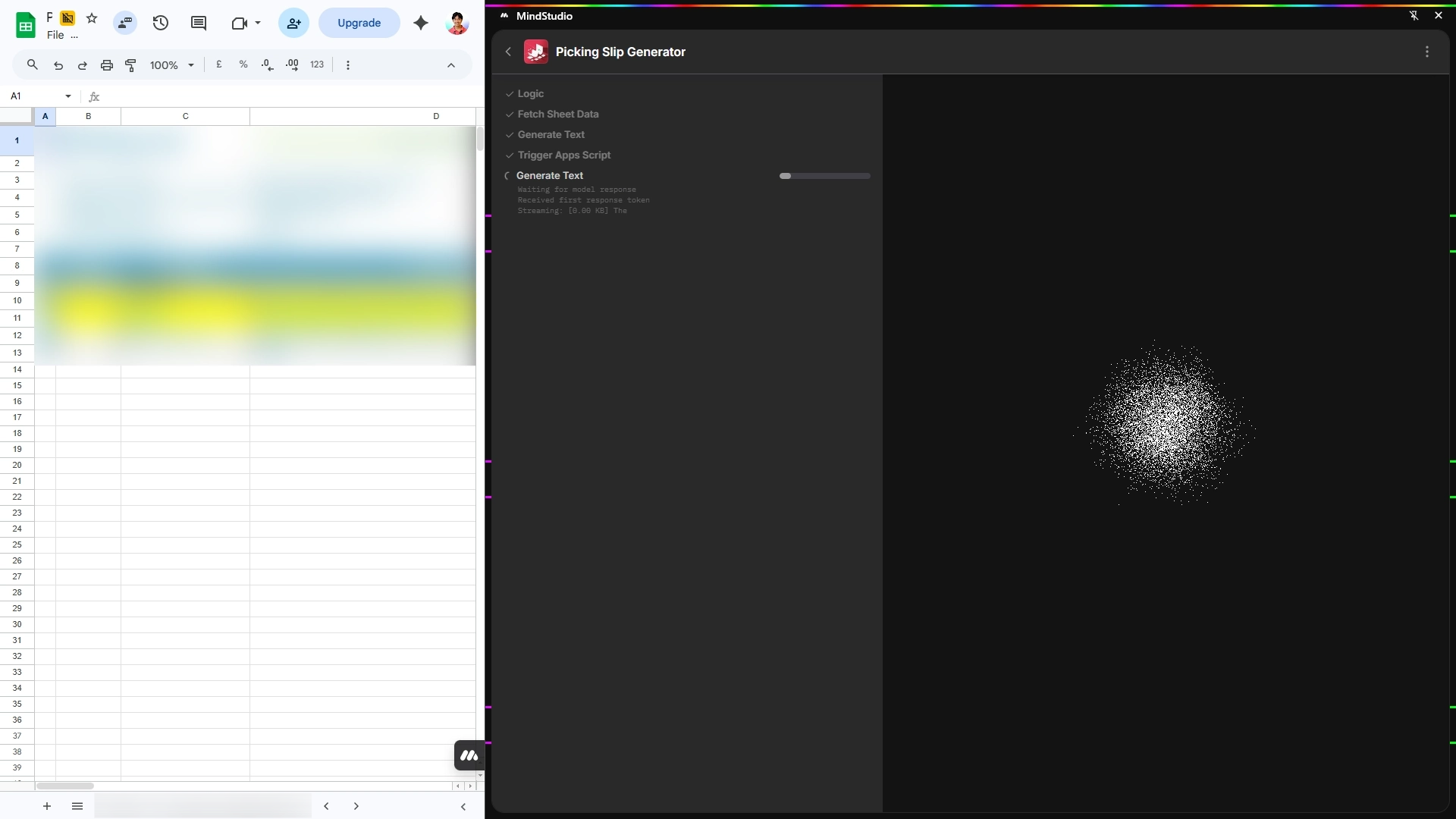
Task: Open the Google Sheets home logo
Action: [26, 25]
